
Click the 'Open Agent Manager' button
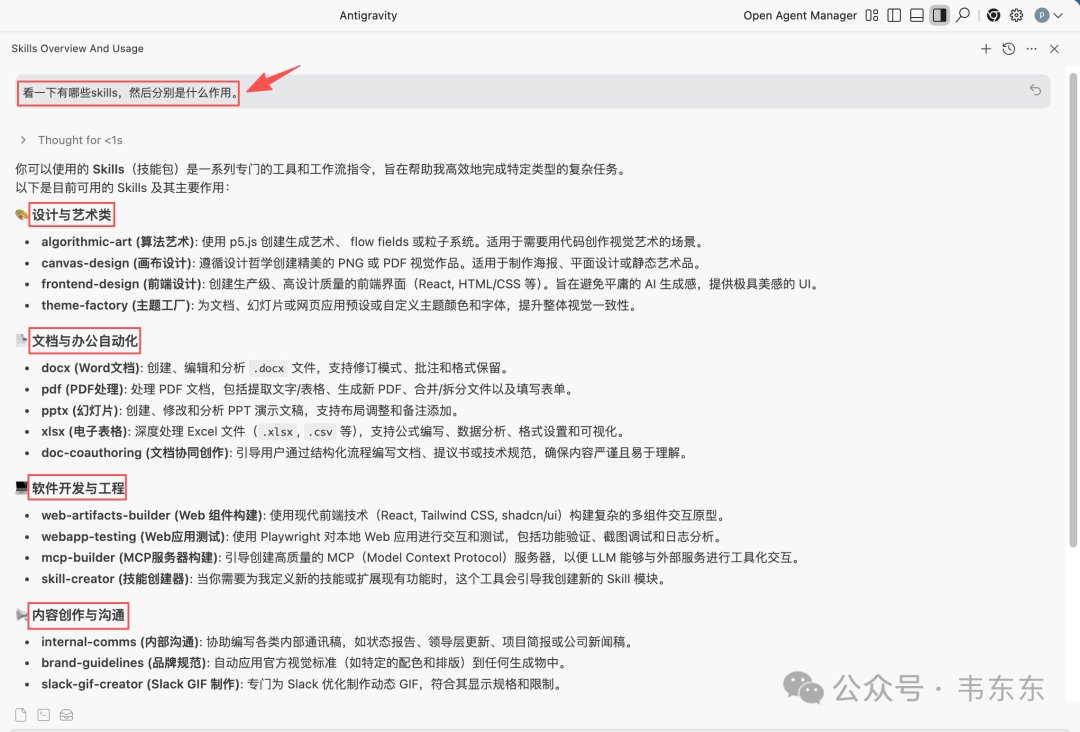click(800, 15)
